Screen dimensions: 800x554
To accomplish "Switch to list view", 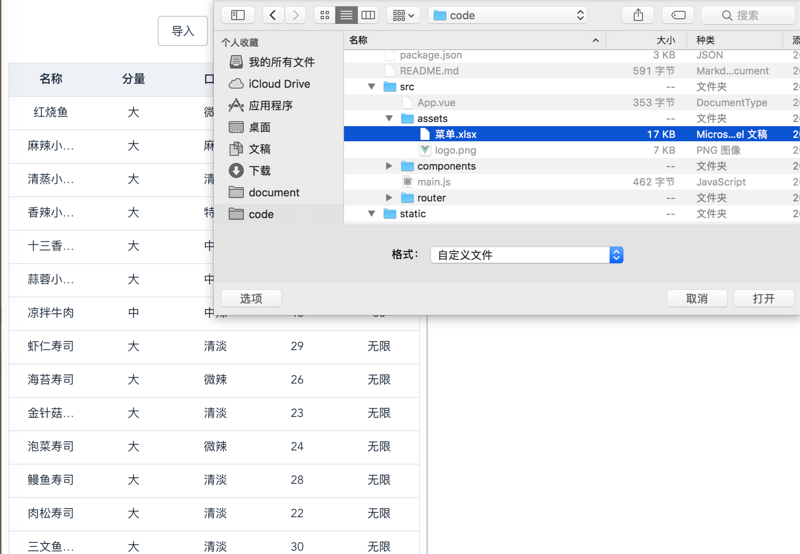I will click(346, 15).
